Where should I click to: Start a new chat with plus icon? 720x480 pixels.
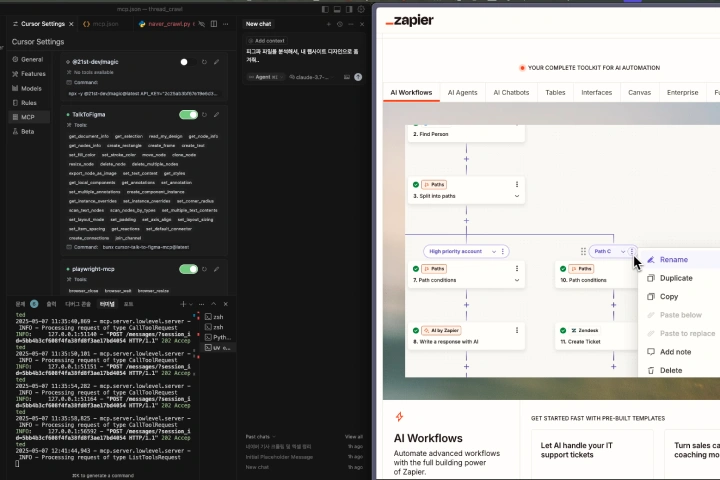328,24
